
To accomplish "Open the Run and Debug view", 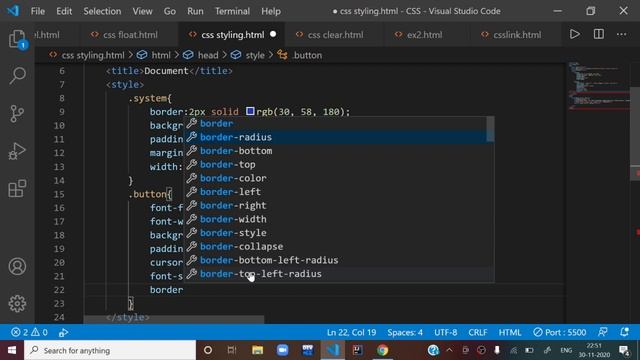I will tap(17, 151).
